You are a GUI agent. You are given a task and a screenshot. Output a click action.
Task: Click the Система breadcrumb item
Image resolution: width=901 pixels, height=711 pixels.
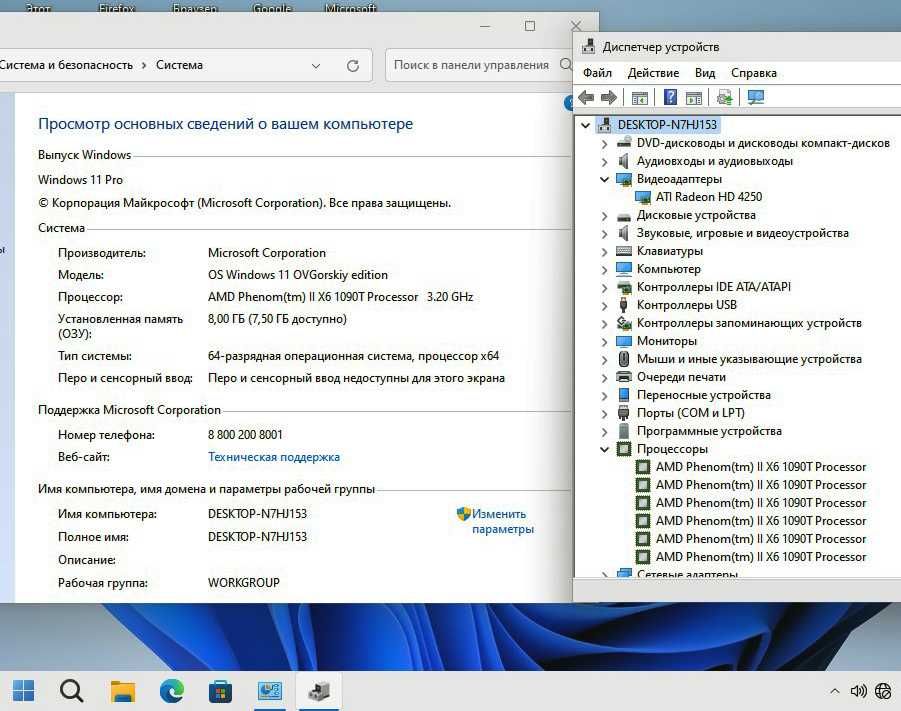tap(179, 65)
